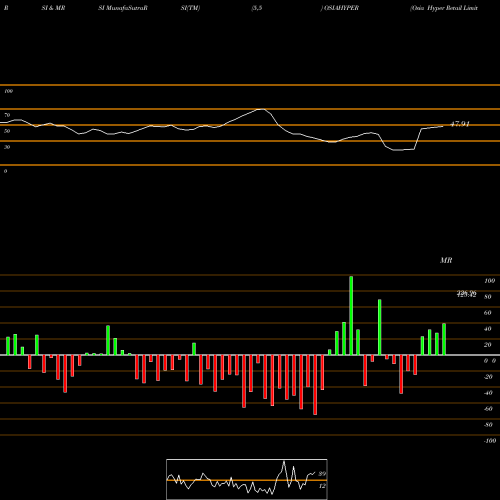
Task: Click the RSI axis label 70
Action: (7, 115)
